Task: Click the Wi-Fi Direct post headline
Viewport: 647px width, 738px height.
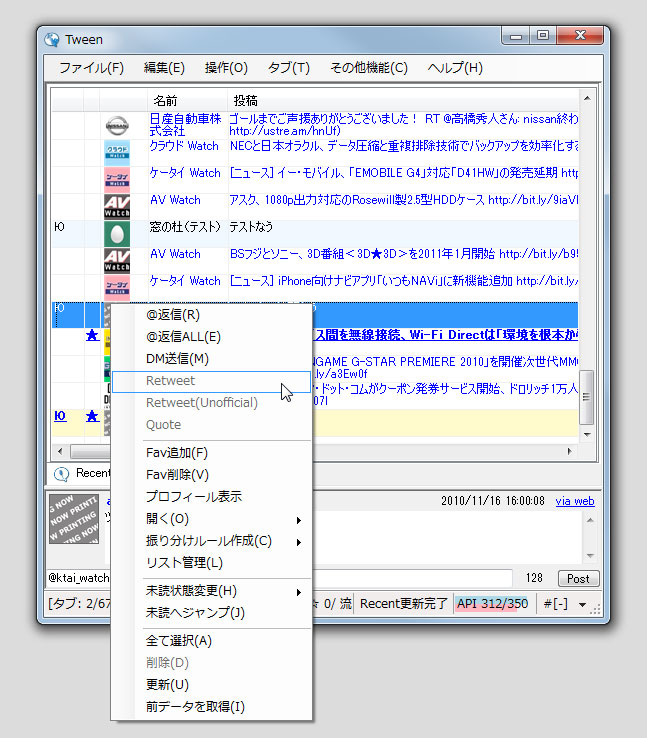Action: pyautogui.click(x=445, y=335)
